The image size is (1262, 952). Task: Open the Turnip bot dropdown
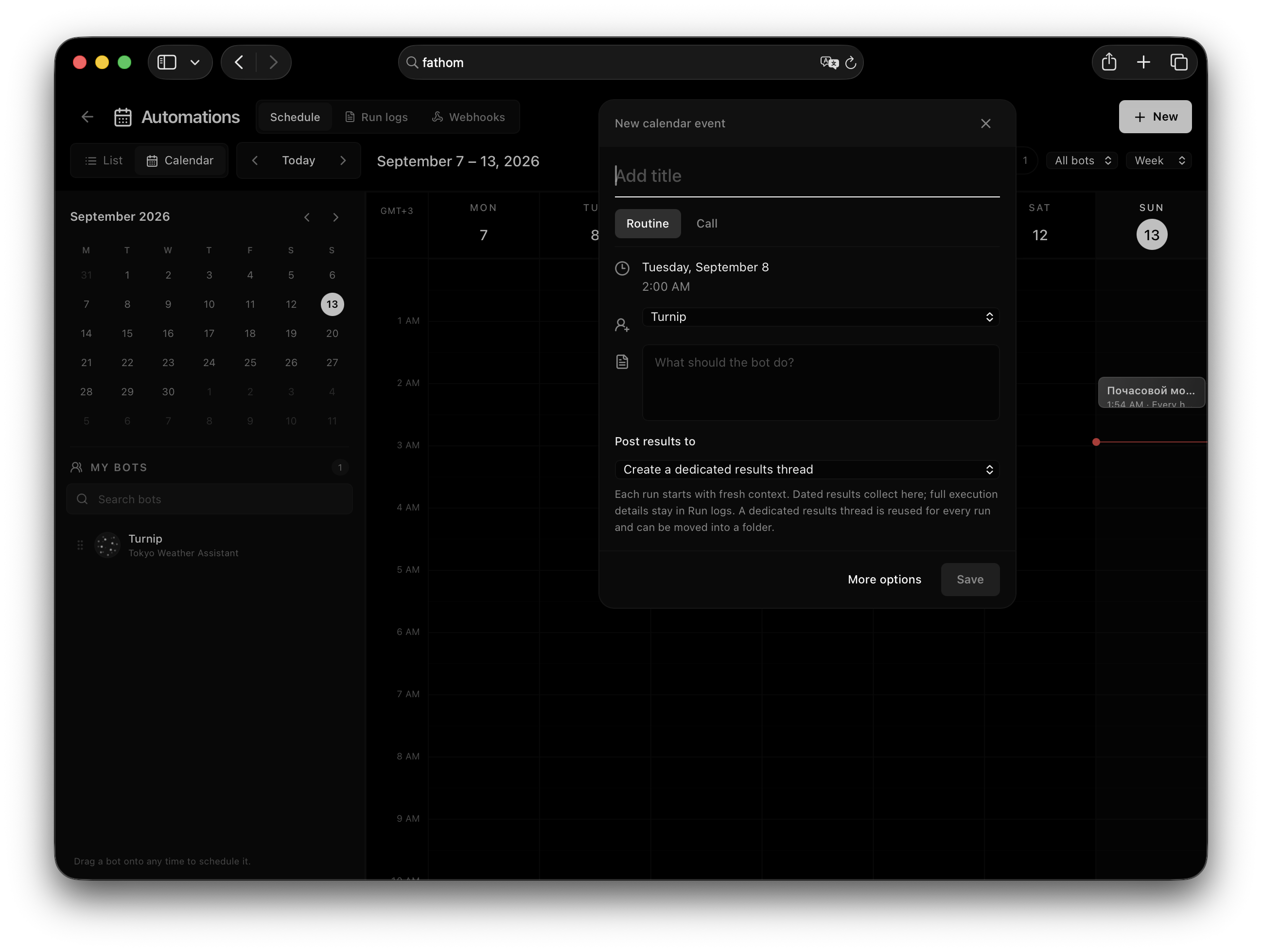click(x=821, y=317)
